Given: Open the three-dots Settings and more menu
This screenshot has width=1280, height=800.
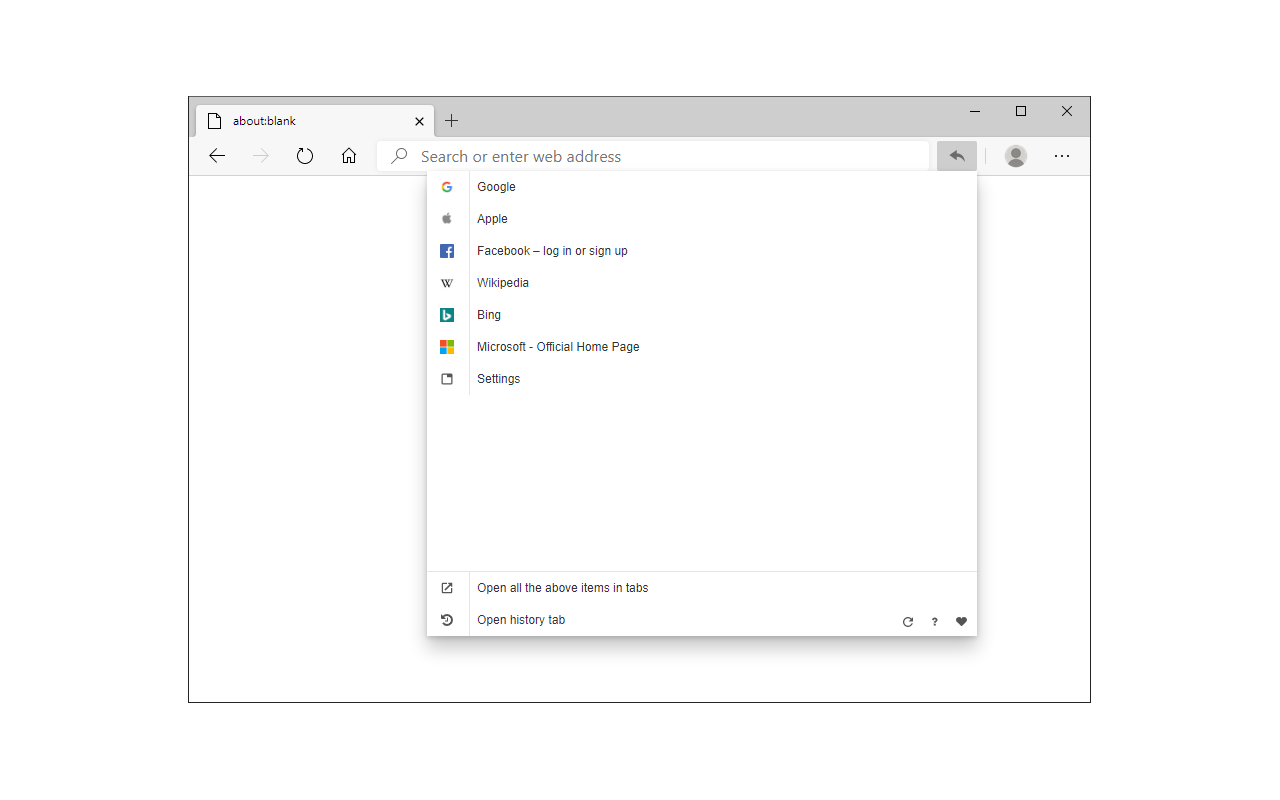Looking at the screenshot, I should point(1062,156).
